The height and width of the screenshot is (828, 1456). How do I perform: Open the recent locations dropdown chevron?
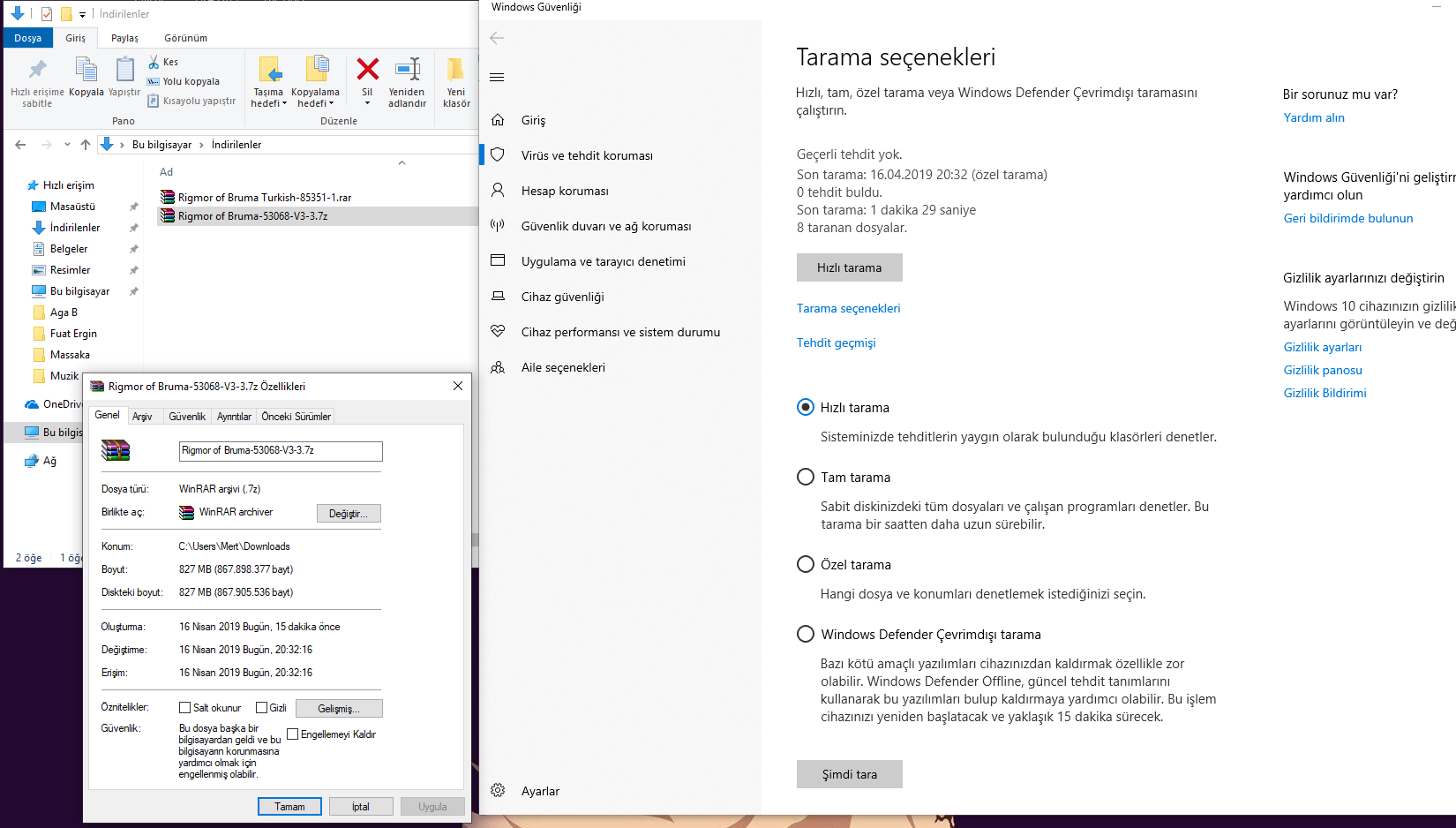[x=67, y=145]
